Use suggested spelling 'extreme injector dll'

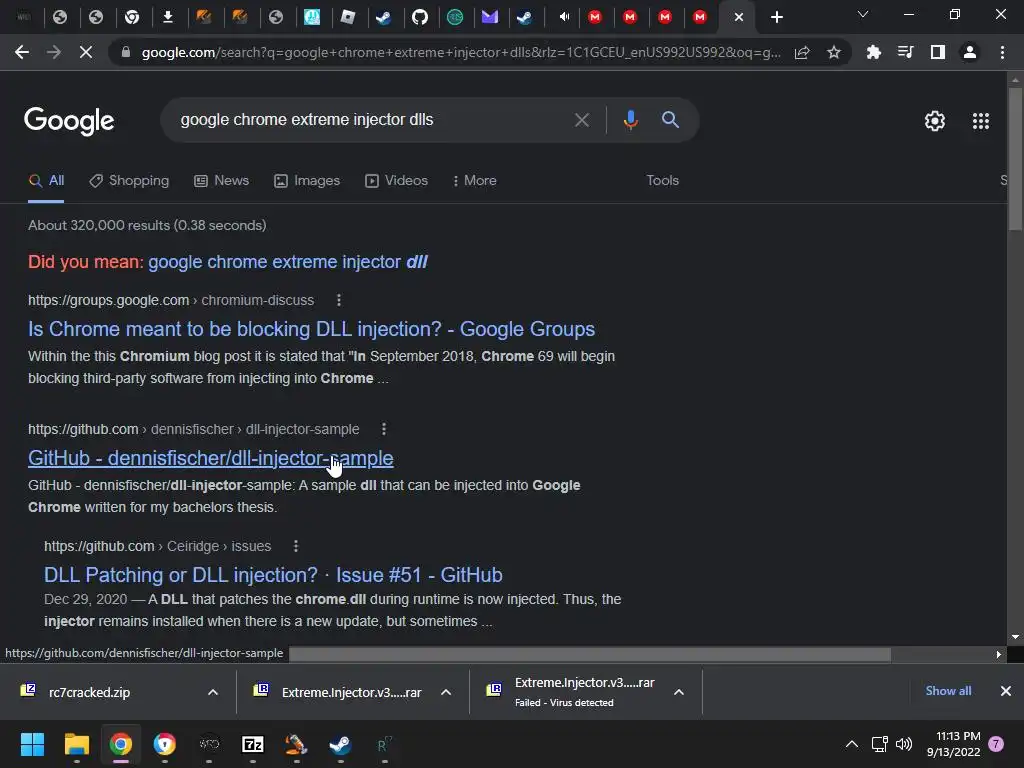point(287,262)
